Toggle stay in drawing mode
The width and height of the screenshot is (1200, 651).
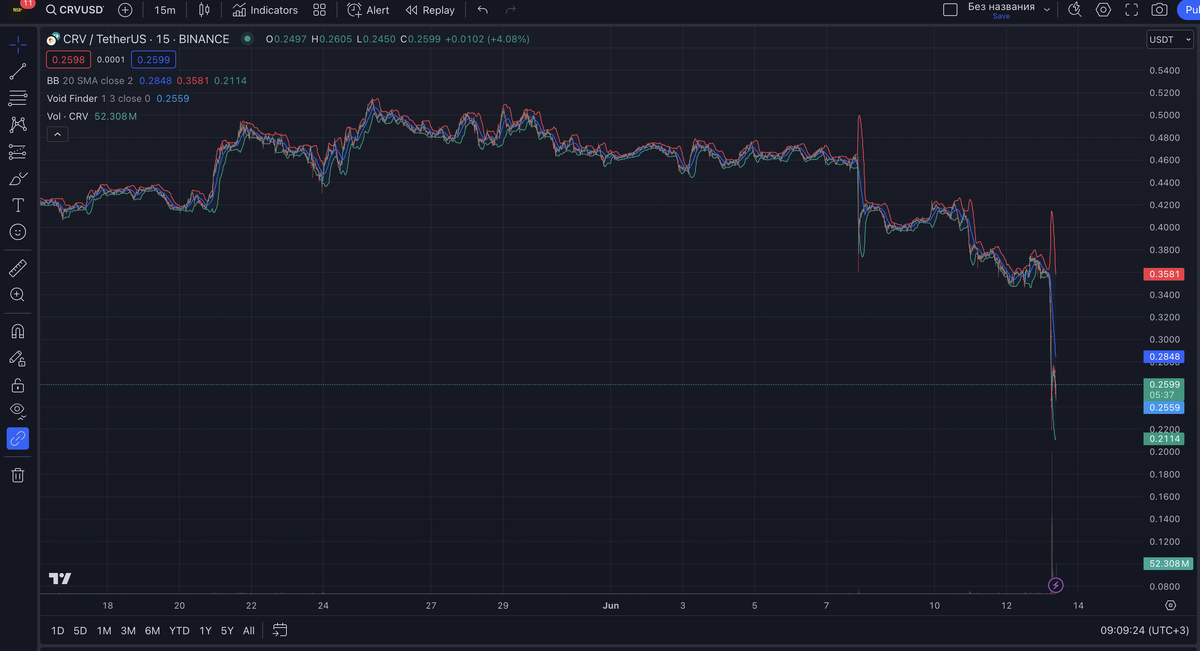[x=17, y=358]
